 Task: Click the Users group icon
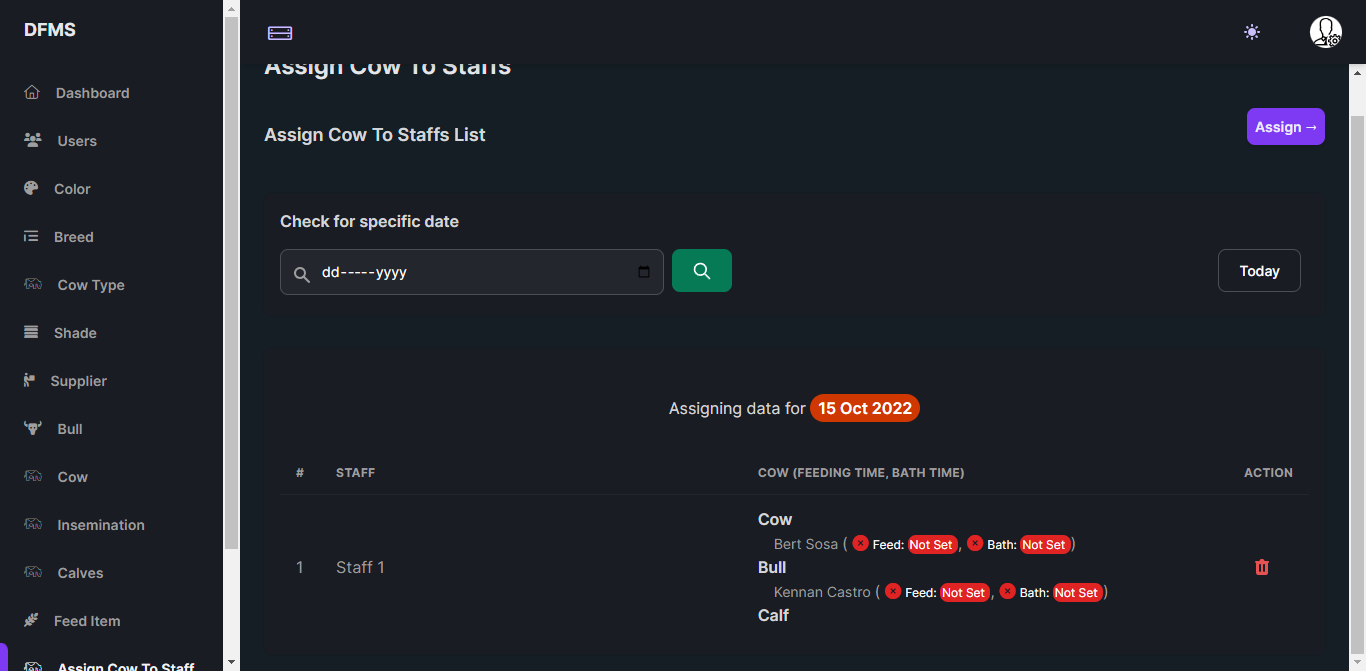coord(33,141)
